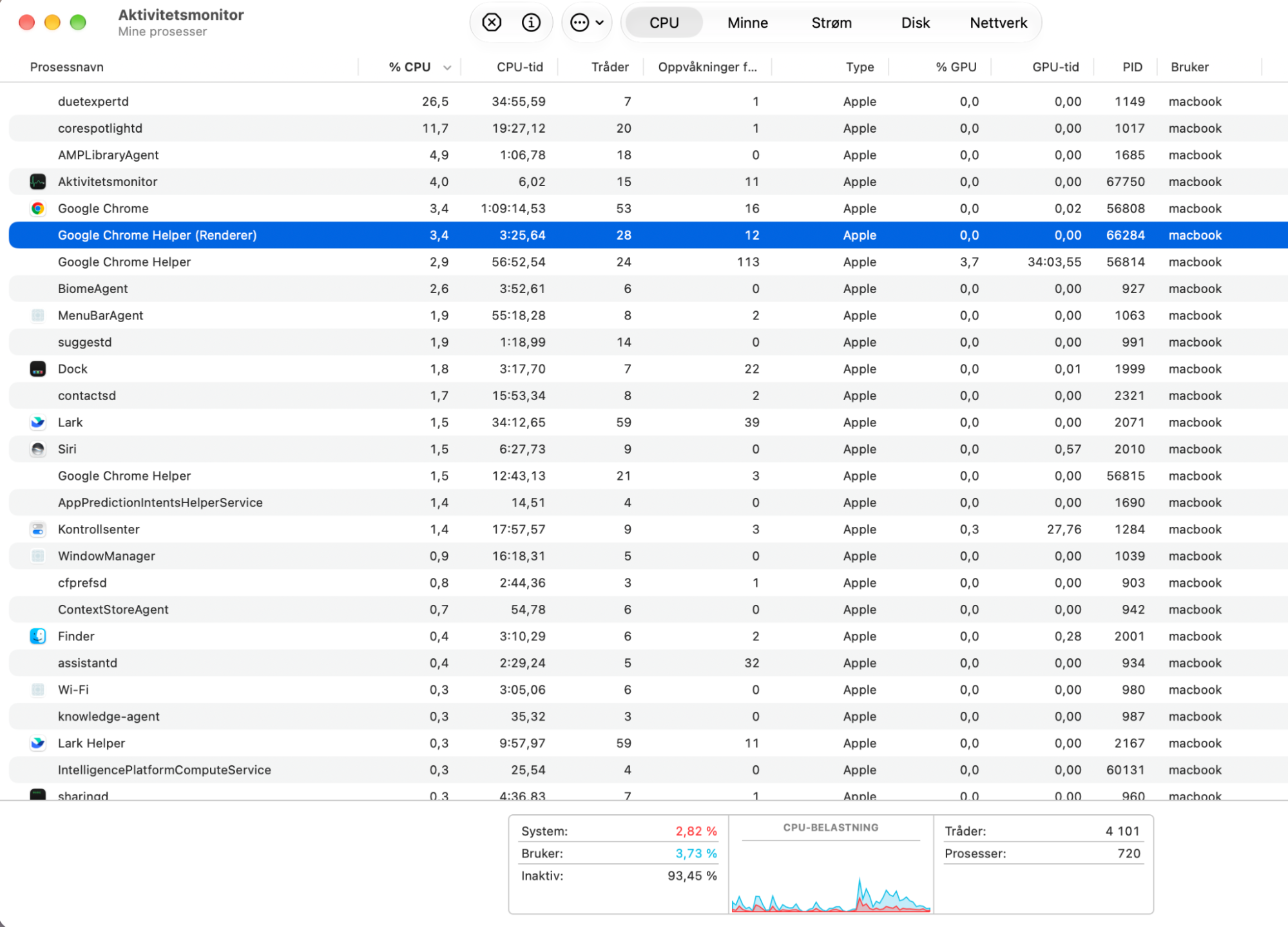Sort by Oppvåkninger column header
The image size is (1288, 927).
[x=707, y=67]
